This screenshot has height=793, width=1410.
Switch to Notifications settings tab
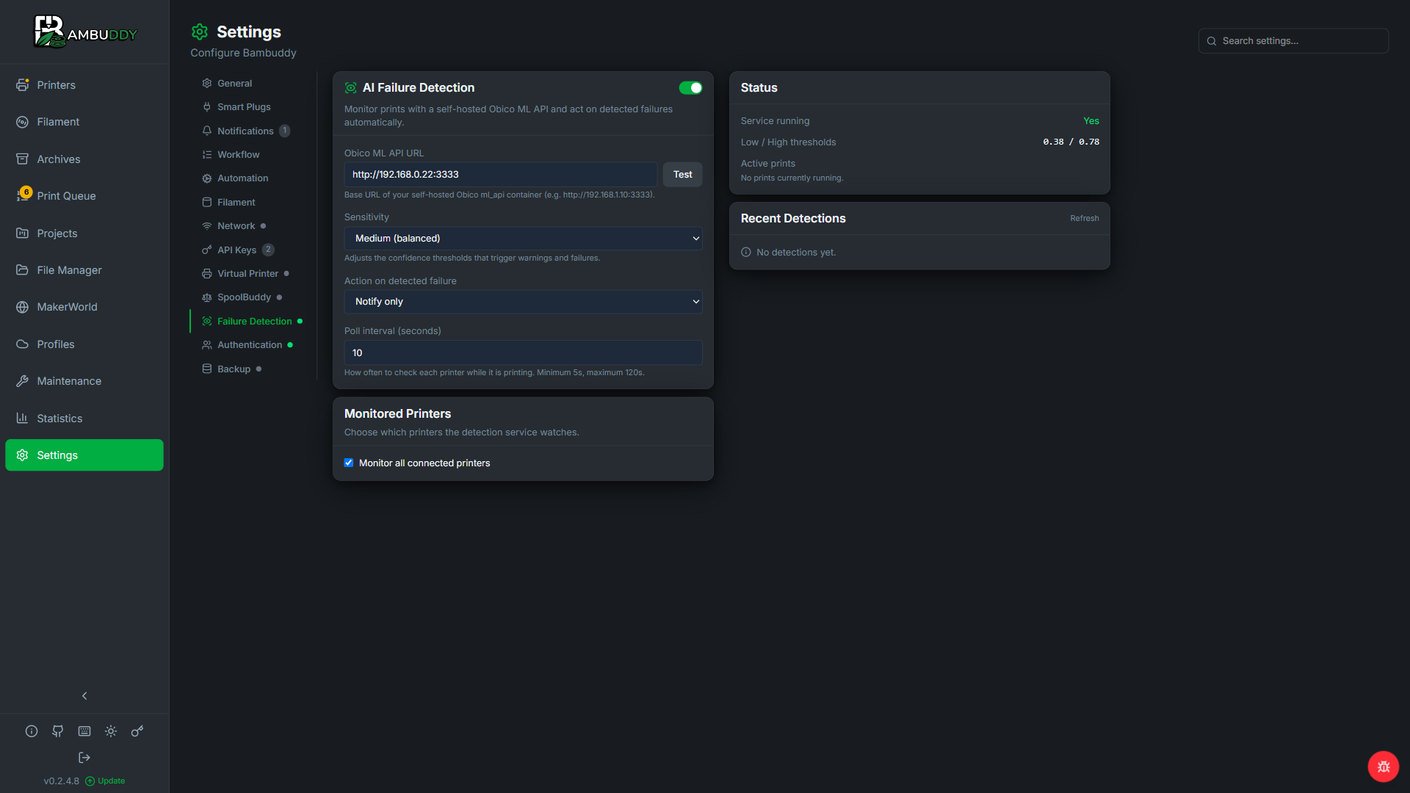[x=245, y=131]
